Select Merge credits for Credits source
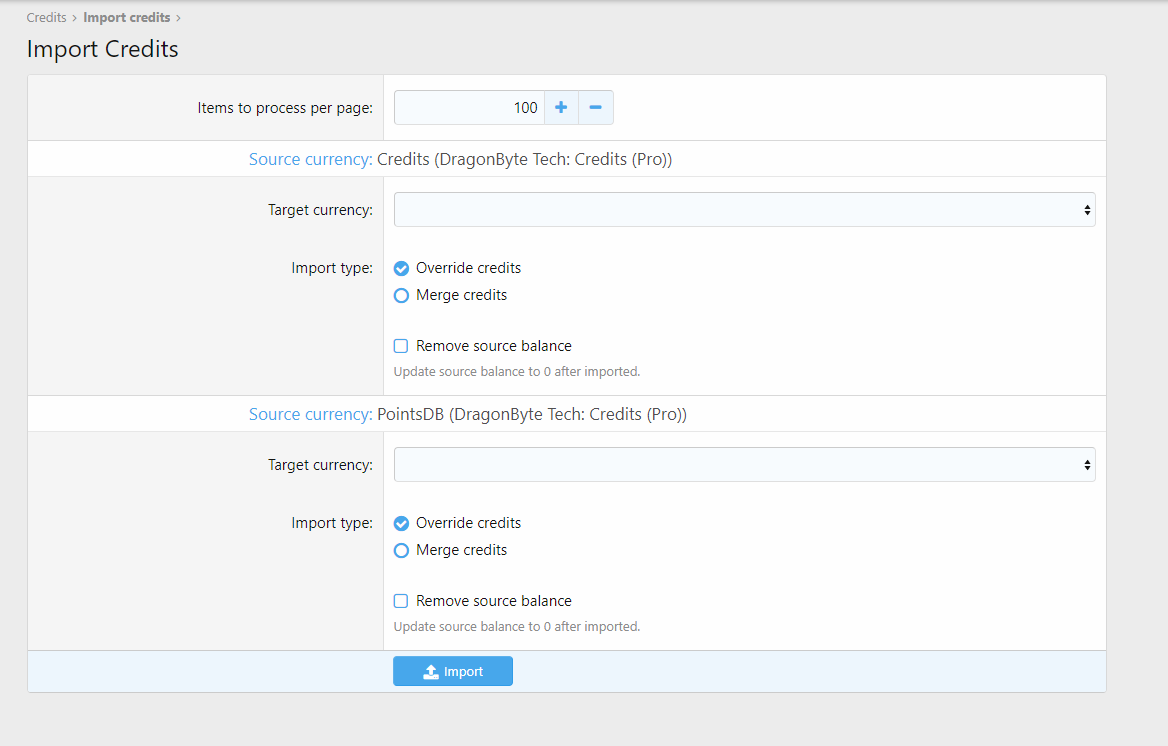 (x=402, y=295)
